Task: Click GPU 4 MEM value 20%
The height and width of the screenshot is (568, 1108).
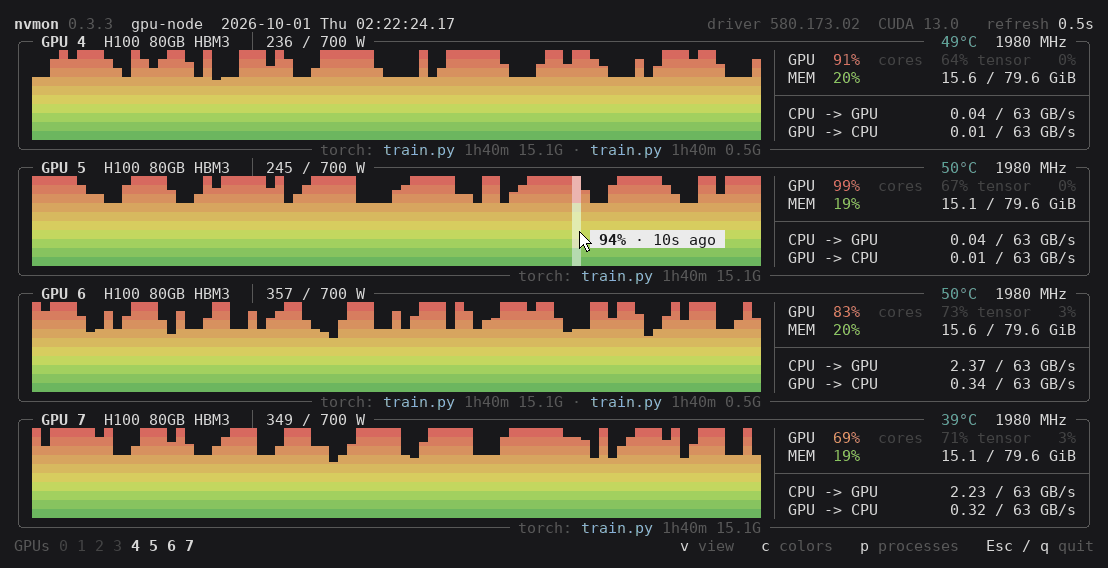Action: point(847,78)
